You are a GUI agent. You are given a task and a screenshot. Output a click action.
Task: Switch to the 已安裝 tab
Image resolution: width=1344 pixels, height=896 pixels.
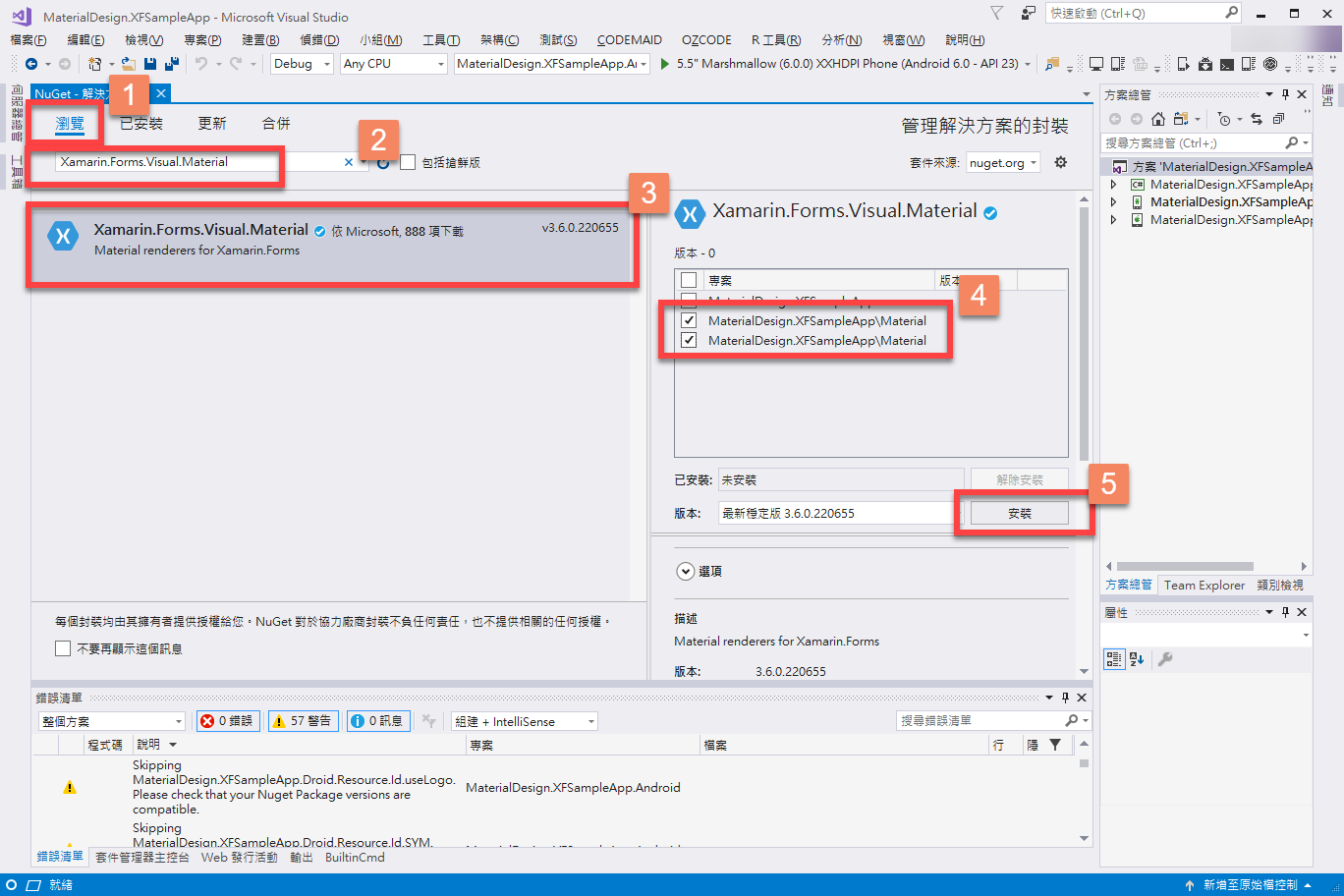[140, 124]
